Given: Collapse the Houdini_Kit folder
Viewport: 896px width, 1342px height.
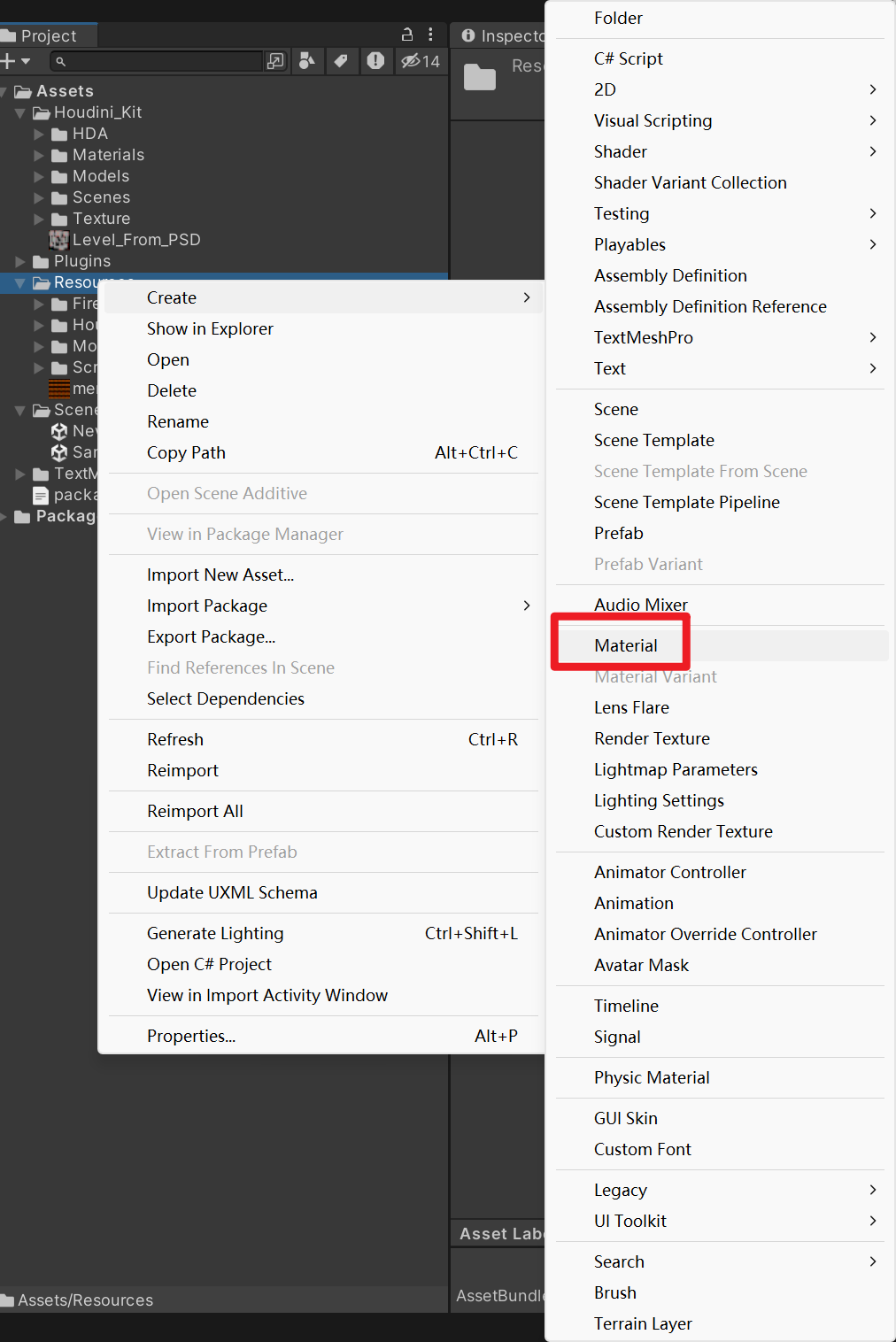Looking at the screenshot, I should pyautogui.click(x=20, y=112).
